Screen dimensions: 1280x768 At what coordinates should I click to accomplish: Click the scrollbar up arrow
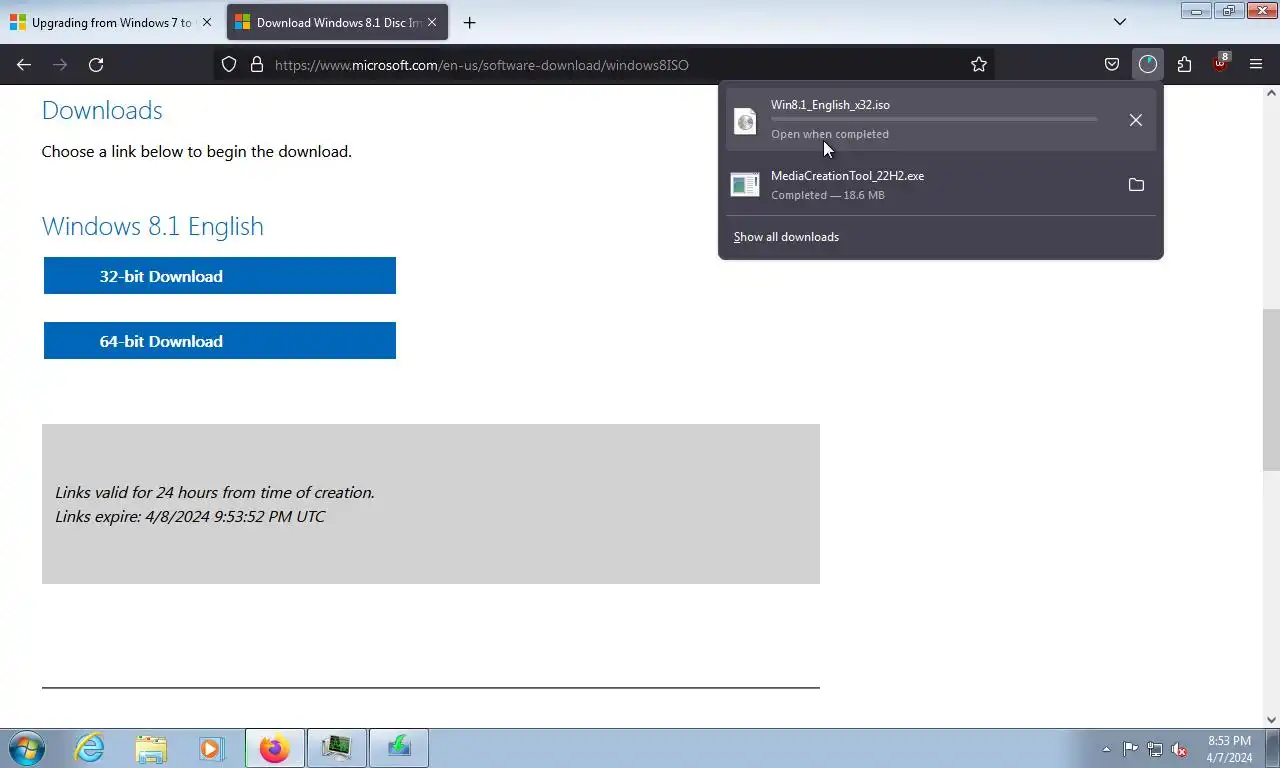tap(1271, 93)
